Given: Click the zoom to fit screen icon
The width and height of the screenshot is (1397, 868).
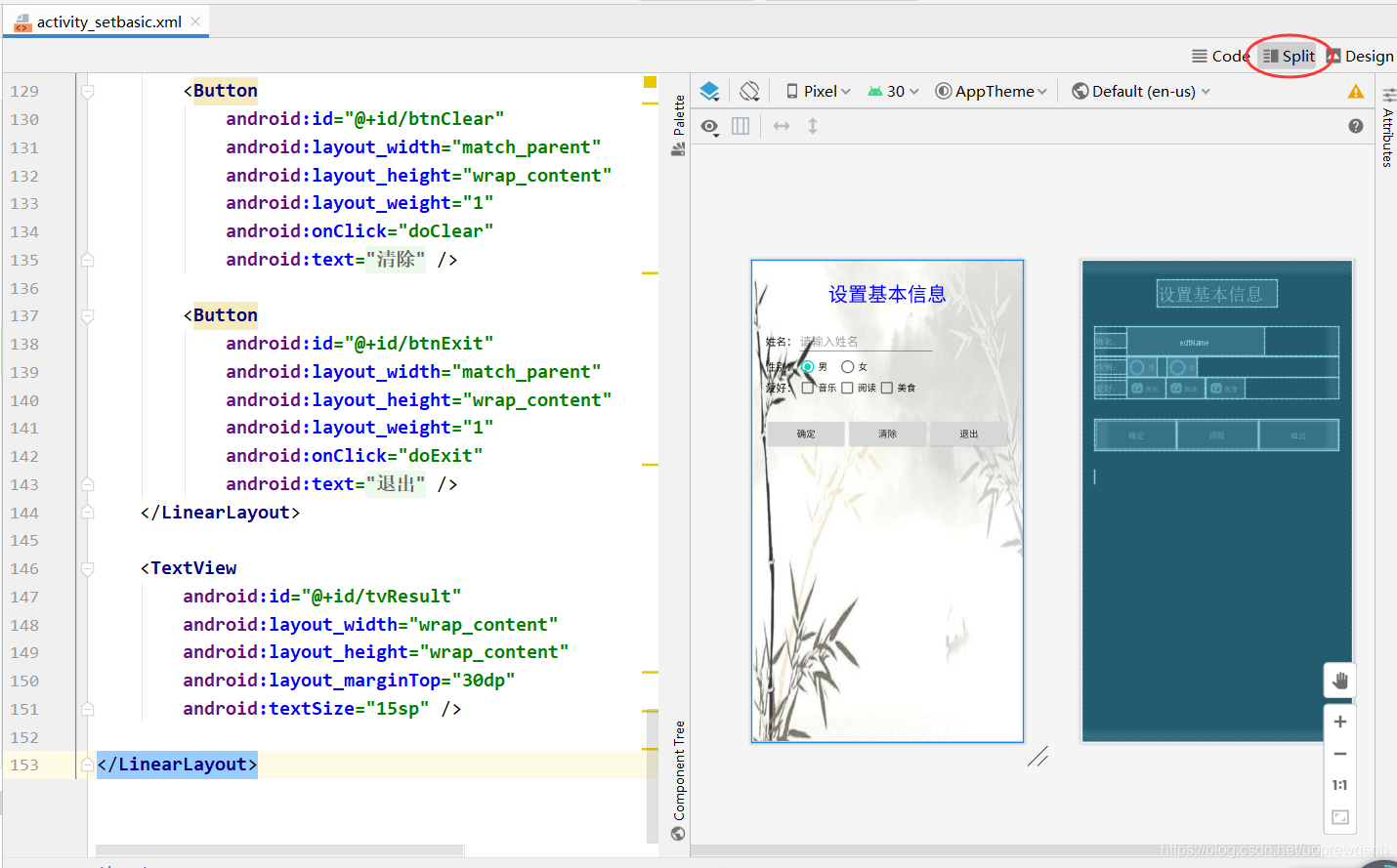Looking at the screenshot, I should coord(1340,817).
